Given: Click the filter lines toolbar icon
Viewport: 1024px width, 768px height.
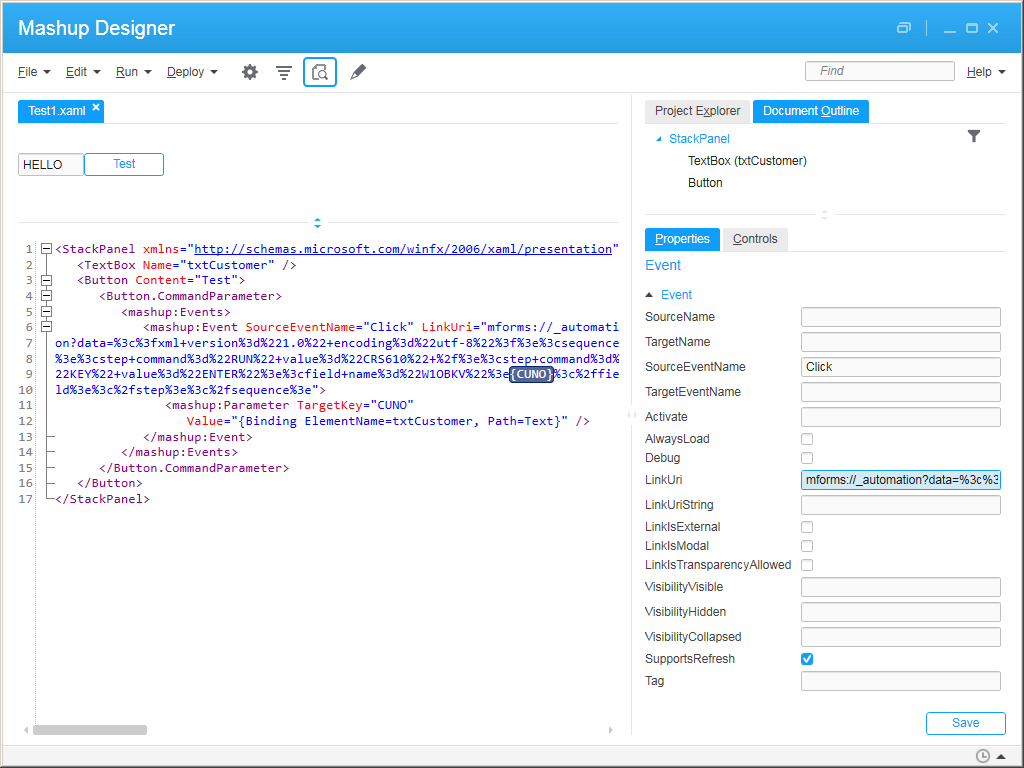Looking at the screenshot, I should point(284,72).
